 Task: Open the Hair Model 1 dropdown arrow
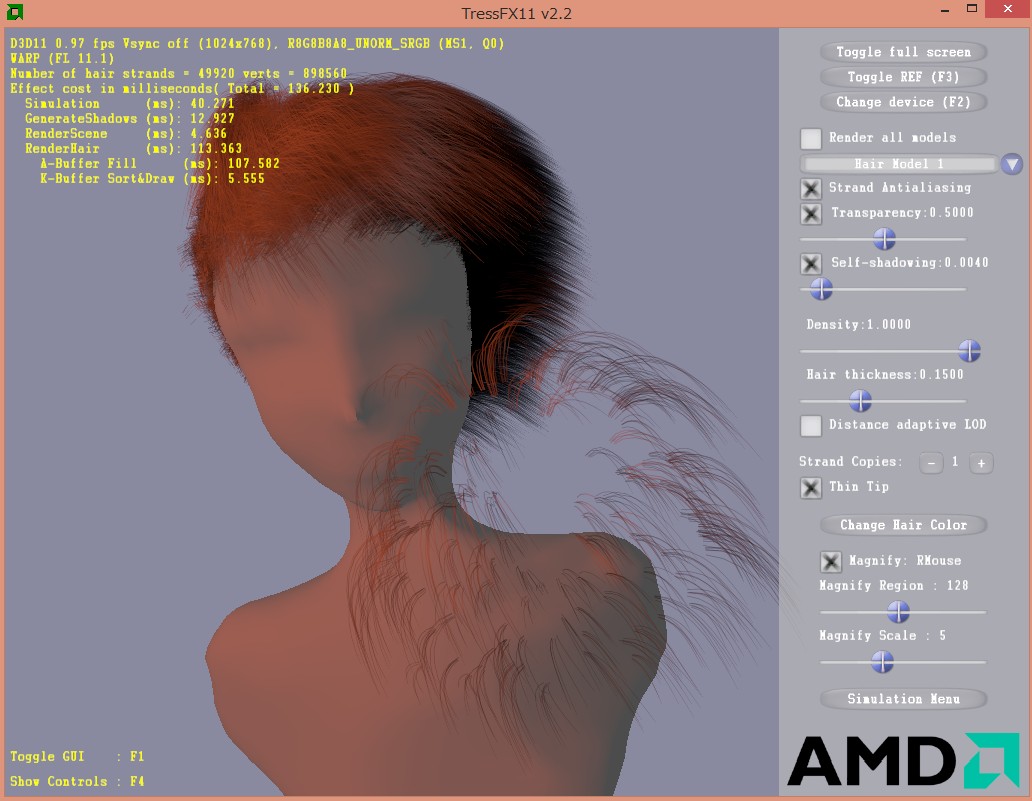[1011, 164]
